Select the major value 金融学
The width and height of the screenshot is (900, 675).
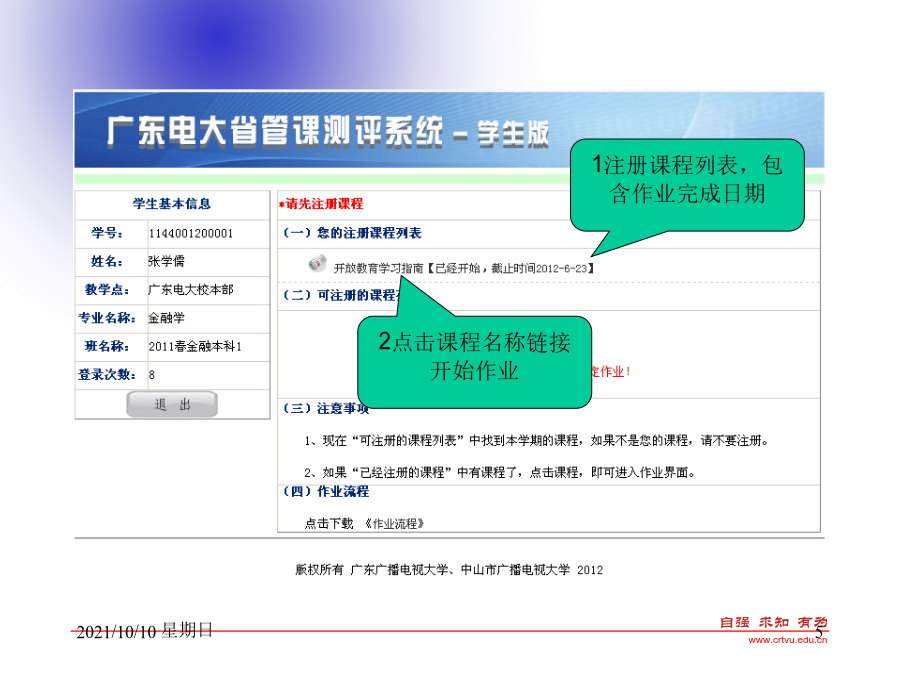point(166,317)
